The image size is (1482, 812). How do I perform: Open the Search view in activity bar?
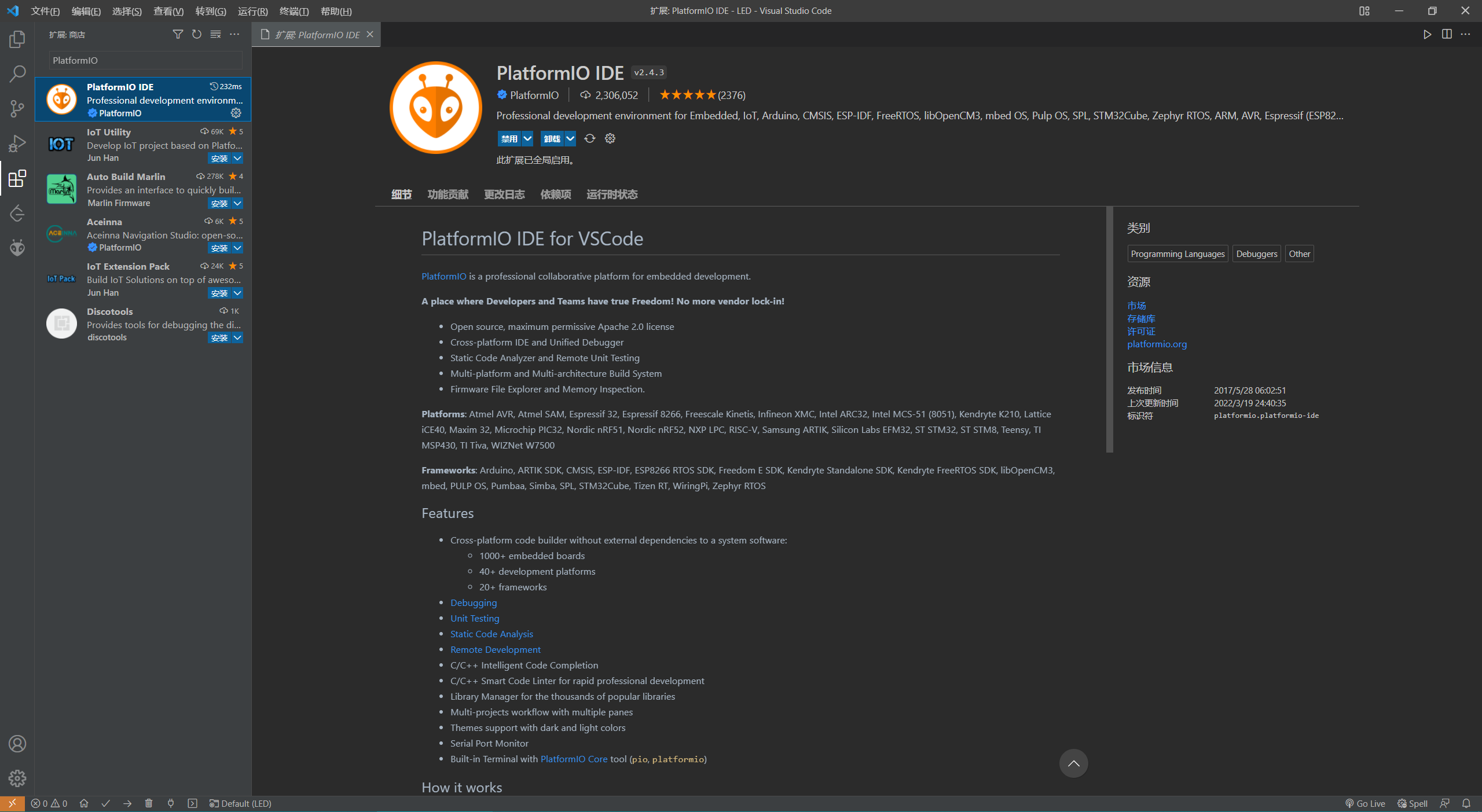click(17, 74)
